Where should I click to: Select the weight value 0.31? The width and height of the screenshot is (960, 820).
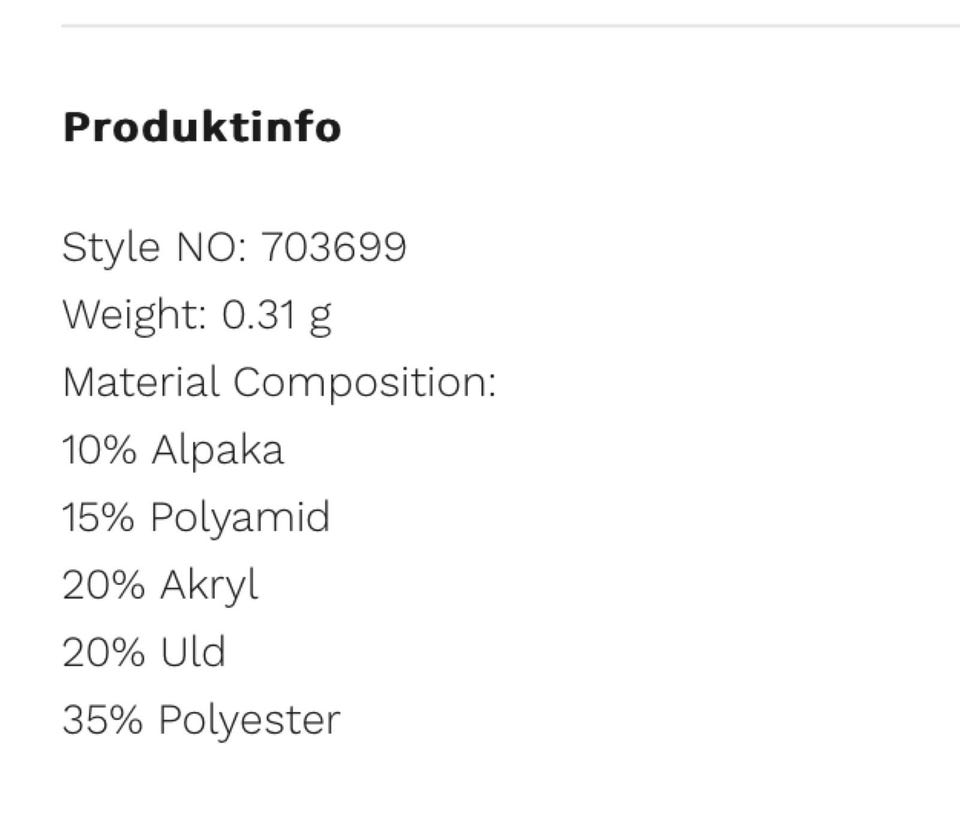(x=259, y=315)
